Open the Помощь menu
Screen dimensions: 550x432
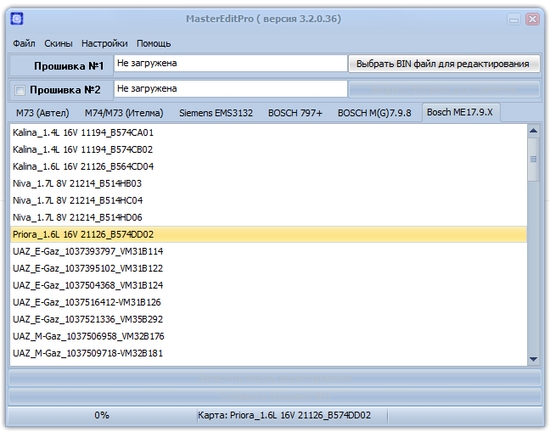click(154, 43)
